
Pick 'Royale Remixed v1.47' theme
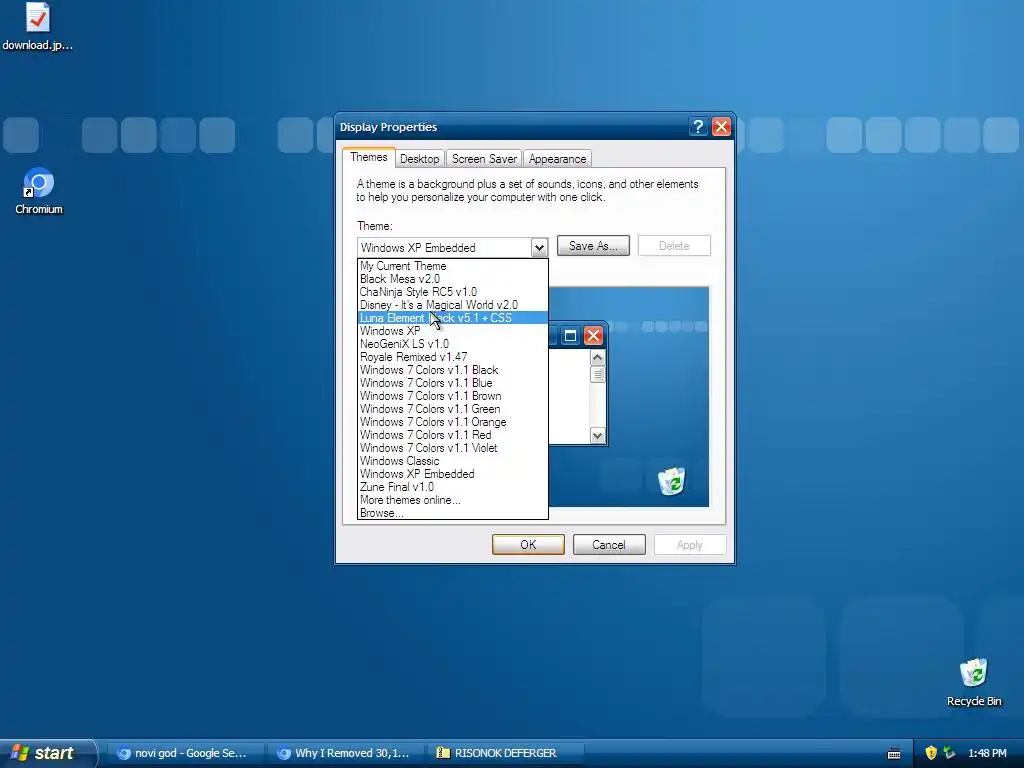pyautogui.click(x=453, y=357)
